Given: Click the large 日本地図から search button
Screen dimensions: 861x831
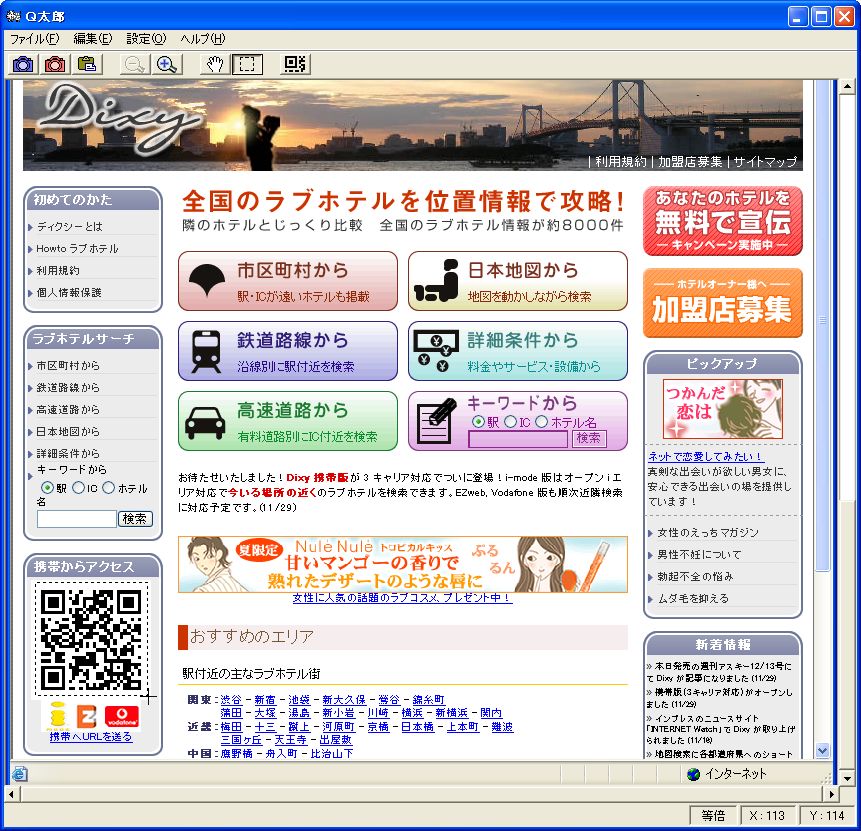Looking at the screenshot, I should (x=518, y=281).
